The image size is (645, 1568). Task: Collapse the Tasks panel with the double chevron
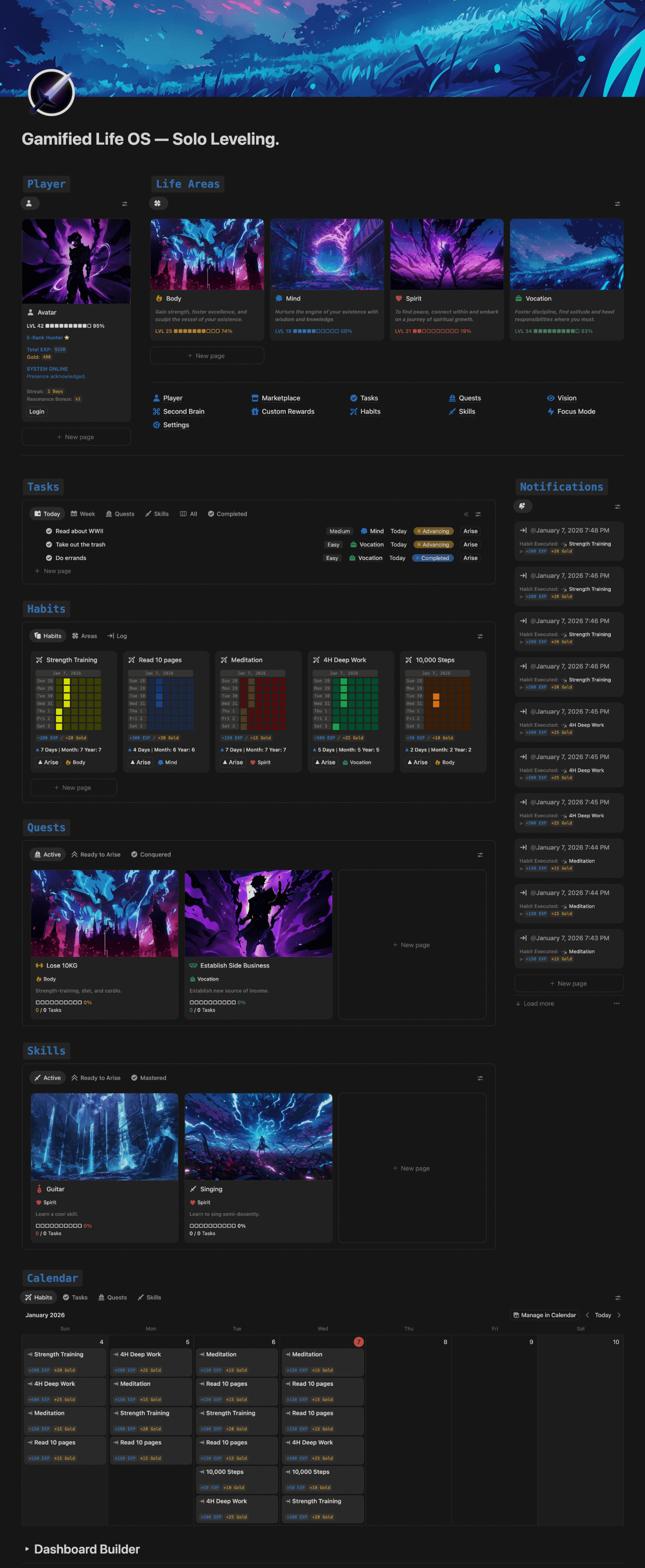tap(466, 514)
